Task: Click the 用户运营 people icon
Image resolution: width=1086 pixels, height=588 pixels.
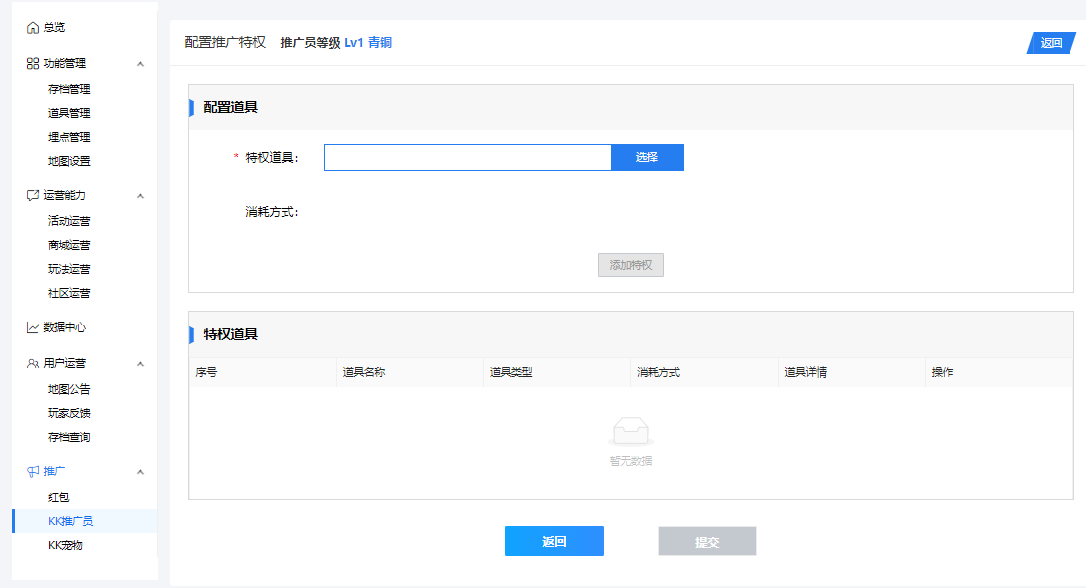Action: click(x=33, y=363)
